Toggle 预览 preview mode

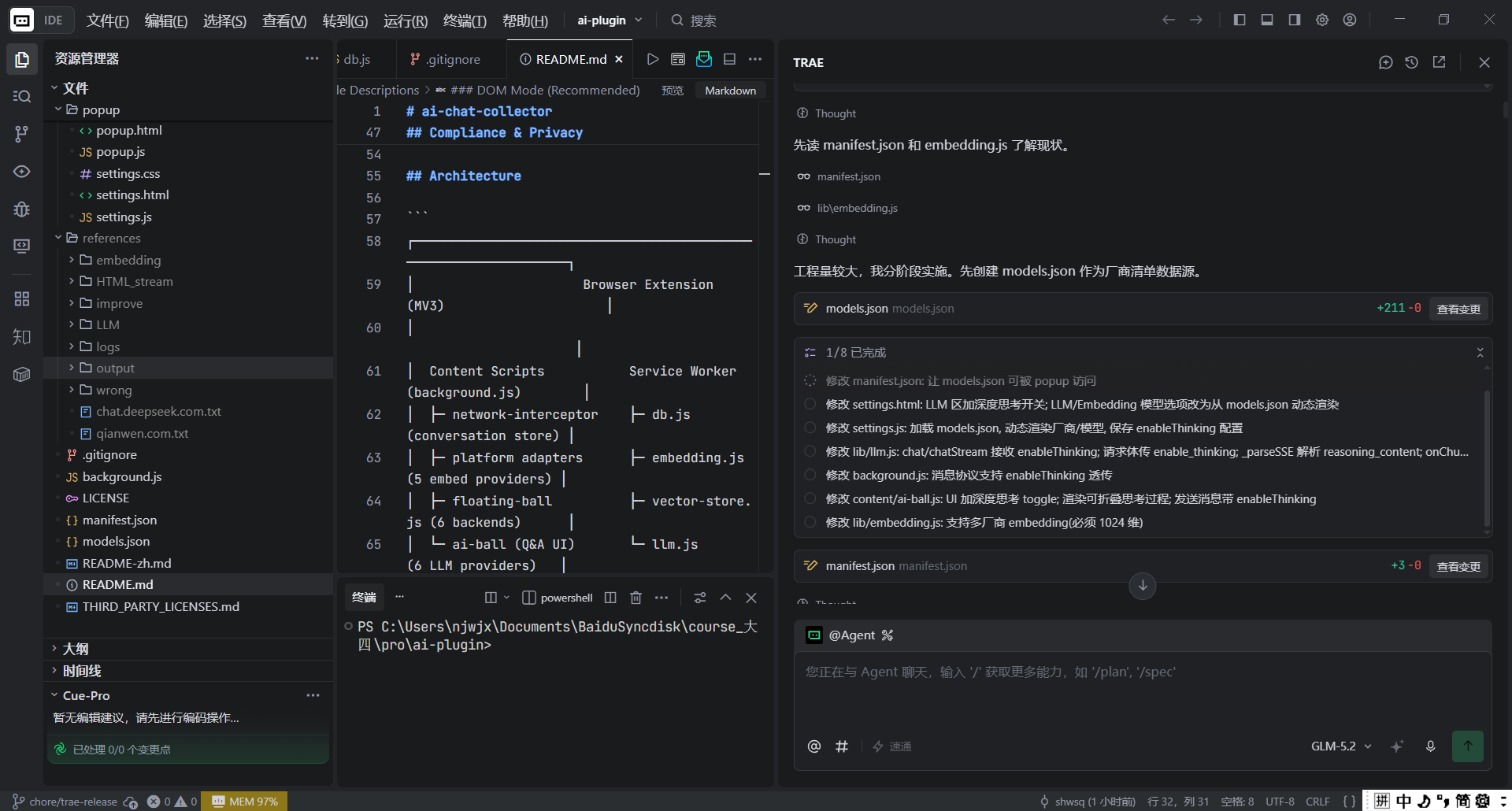pyautogui.click(x=673, y=91)
